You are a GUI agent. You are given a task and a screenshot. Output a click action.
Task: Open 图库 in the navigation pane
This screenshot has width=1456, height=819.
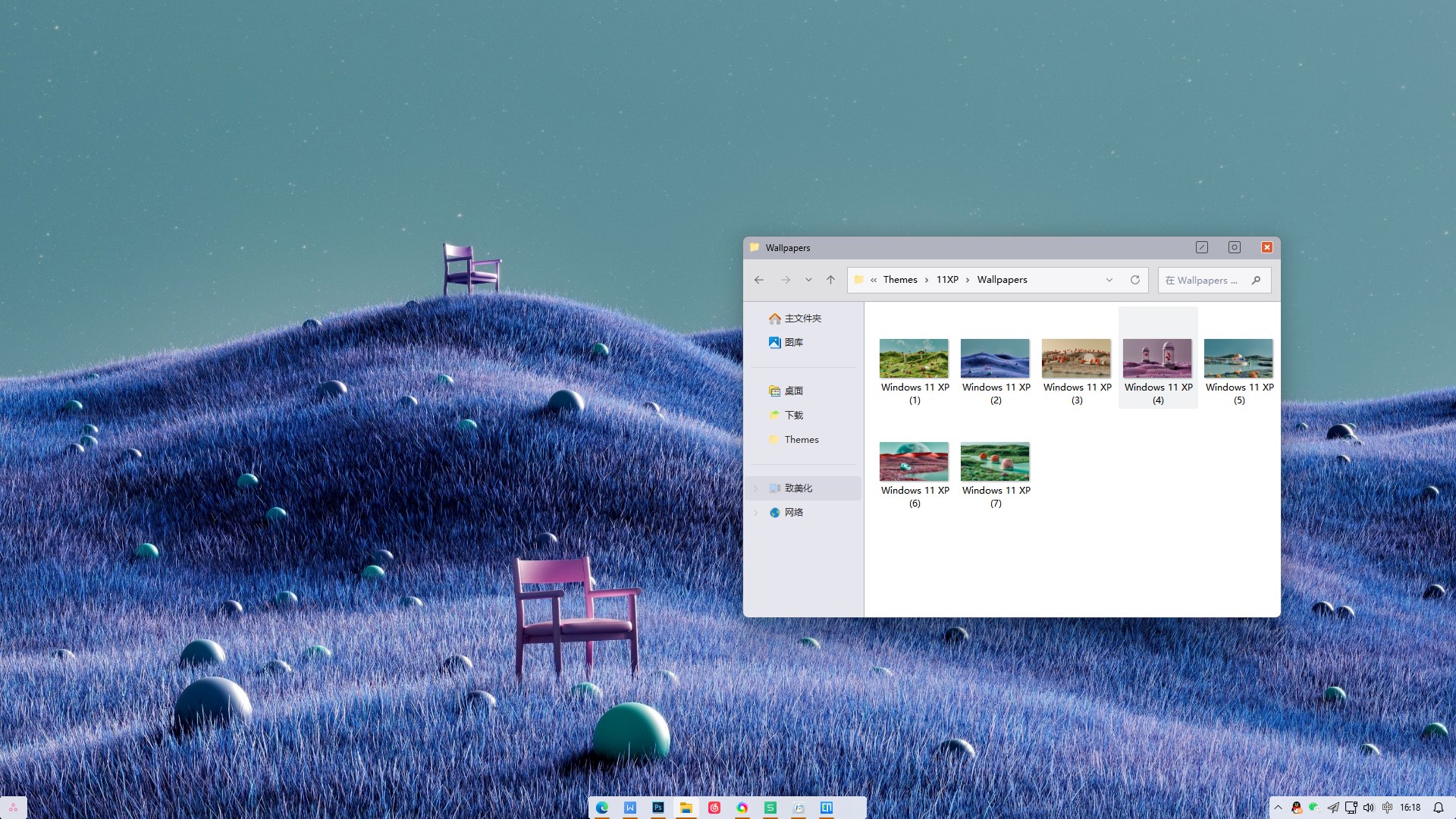pos(793,343)
